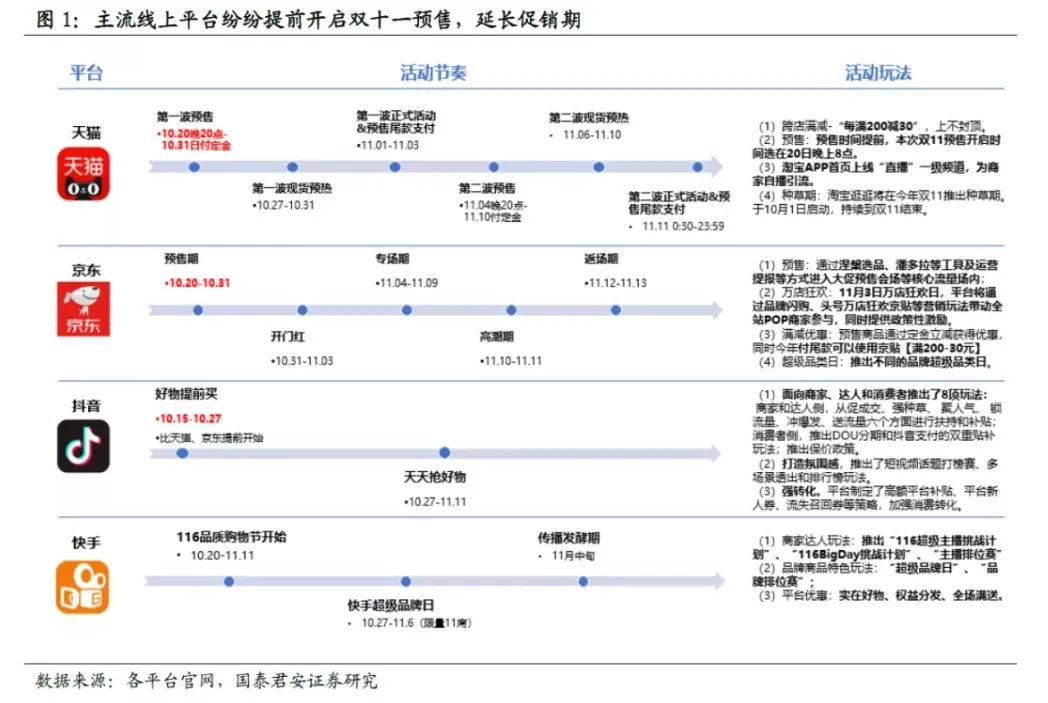Click the 活动节奏 column header
Image resolution: width=1048 pixels, height=703 pixels.
click(x=434, y=72)
